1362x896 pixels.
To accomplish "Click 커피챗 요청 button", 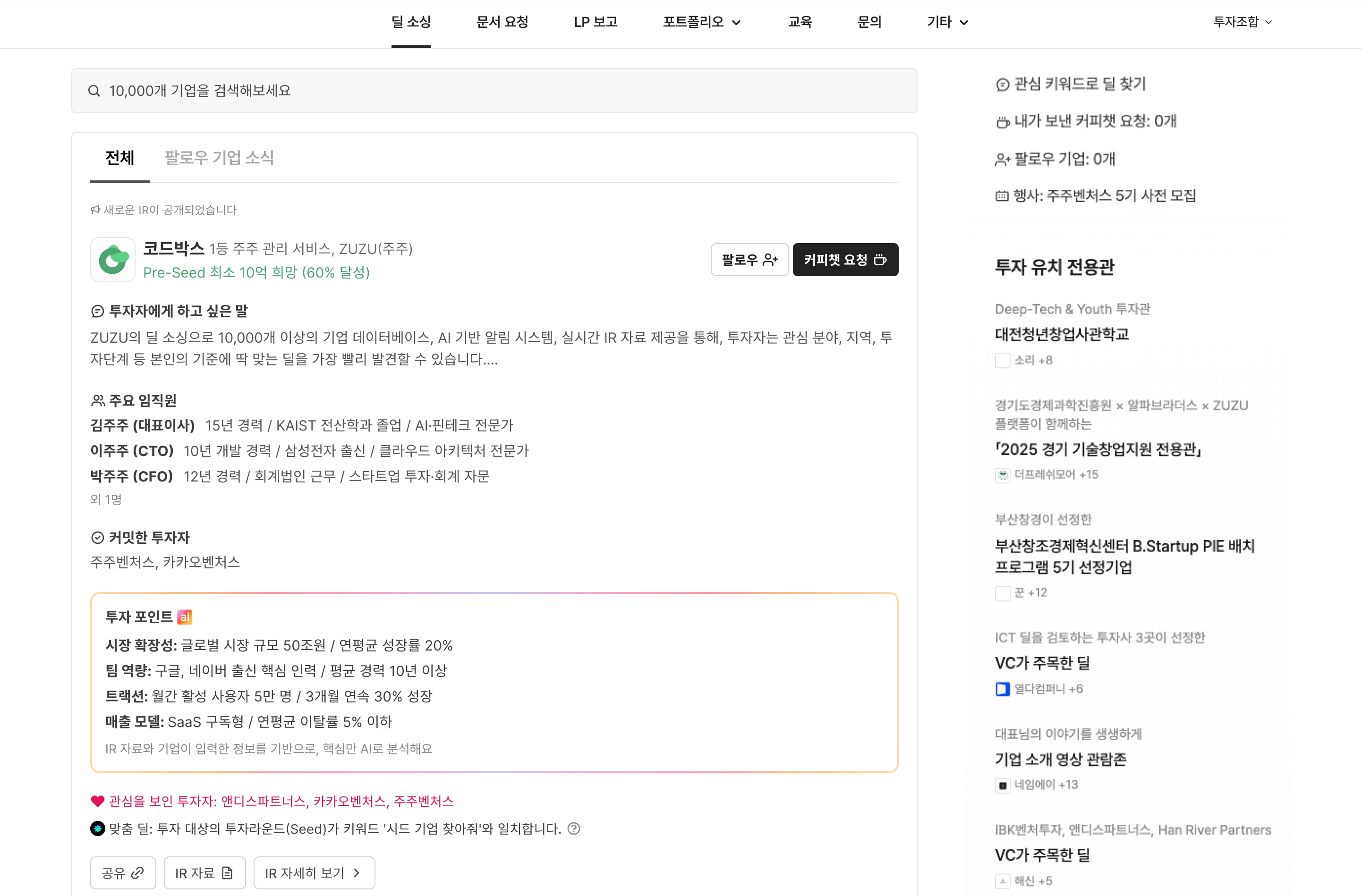I will pos(845,260).
